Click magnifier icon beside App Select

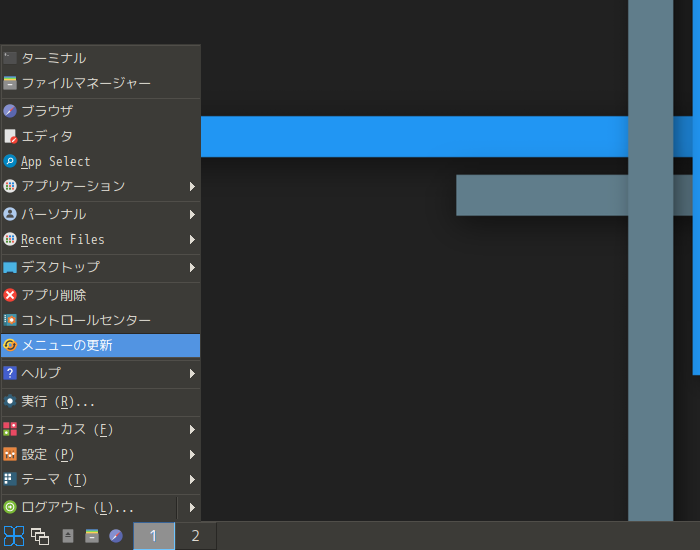[x=10, y=161]
